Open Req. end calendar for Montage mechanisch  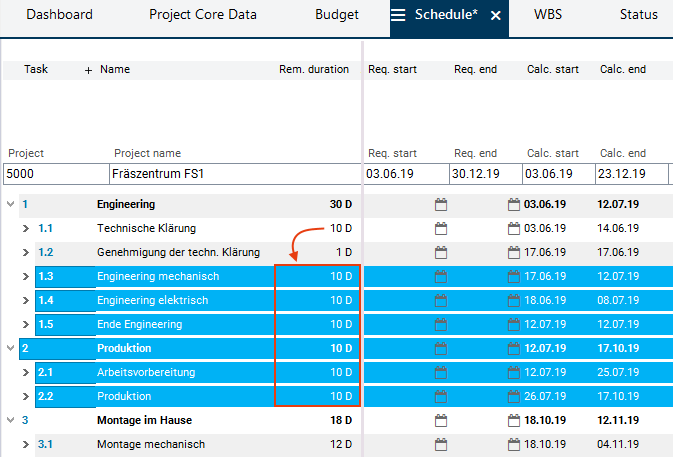[441, 444]
